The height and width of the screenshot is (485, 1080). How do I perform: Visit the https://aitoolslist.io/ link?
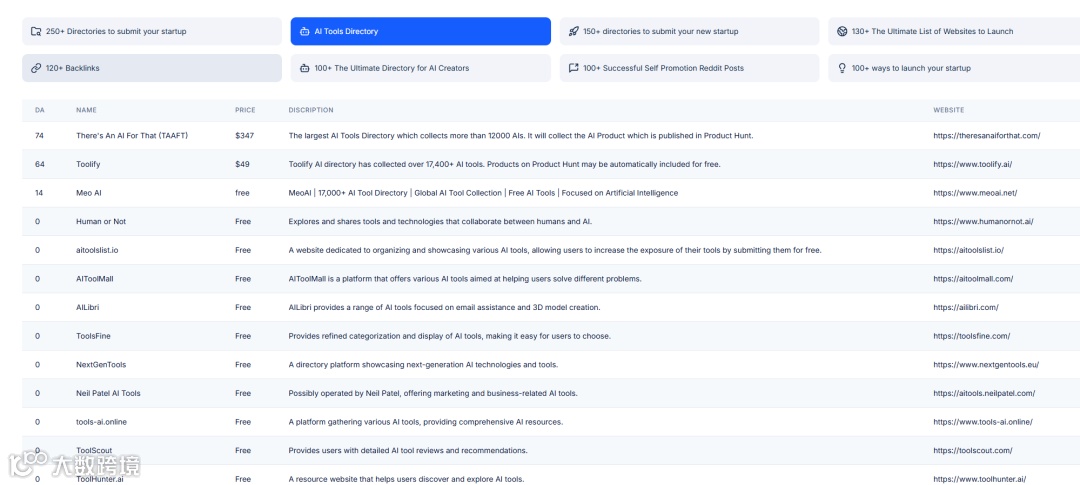point(968,250)
